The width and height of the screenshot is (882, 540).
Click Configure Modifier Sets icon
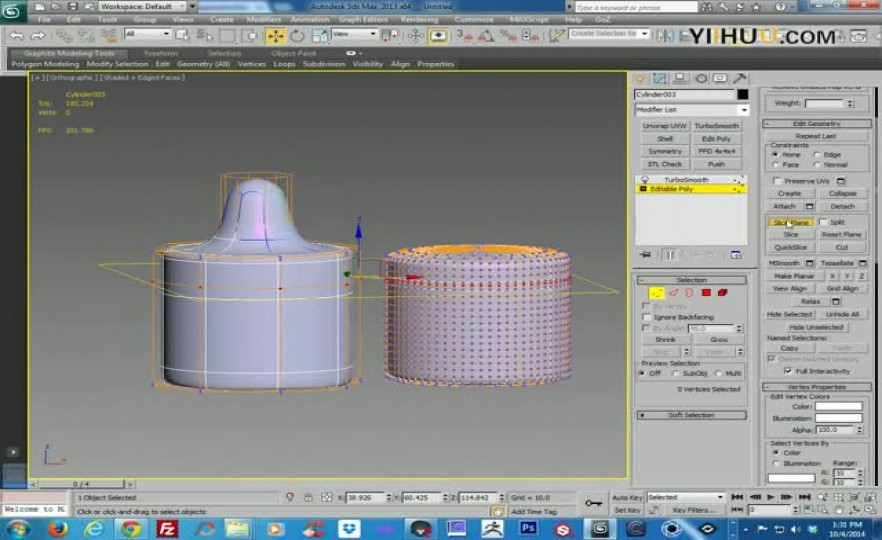[736, 255]
